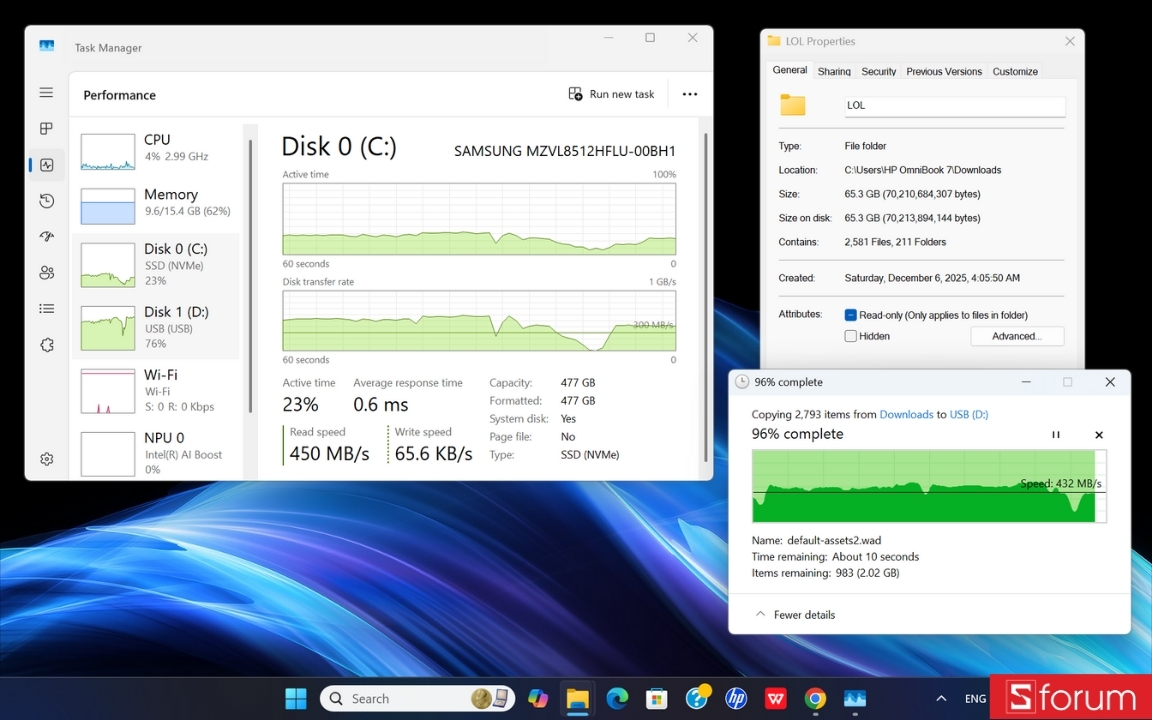Open Services page puzzle icon
This screenshot has width=1152, height=720.
[46, 345]
